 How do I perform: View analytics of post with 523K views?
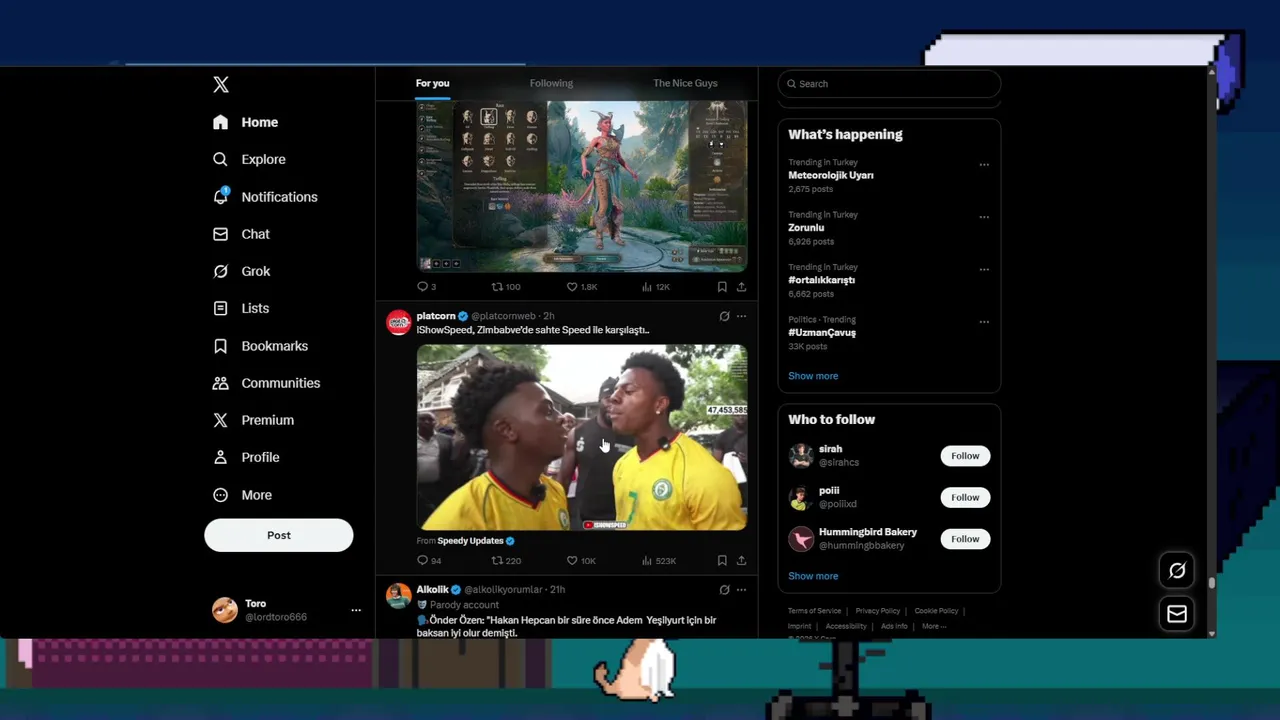[659, 561]
